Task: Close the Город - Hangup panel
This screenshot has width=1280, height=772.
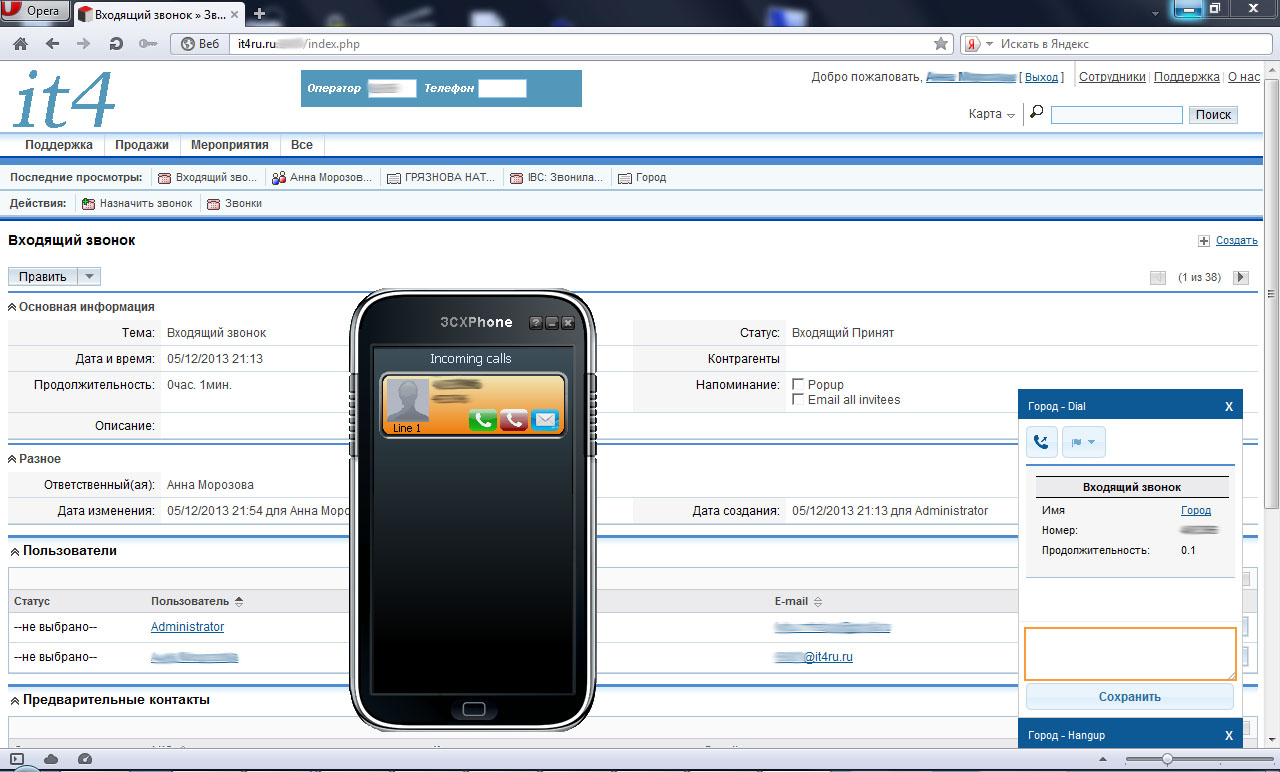Action: (1228, 735)
